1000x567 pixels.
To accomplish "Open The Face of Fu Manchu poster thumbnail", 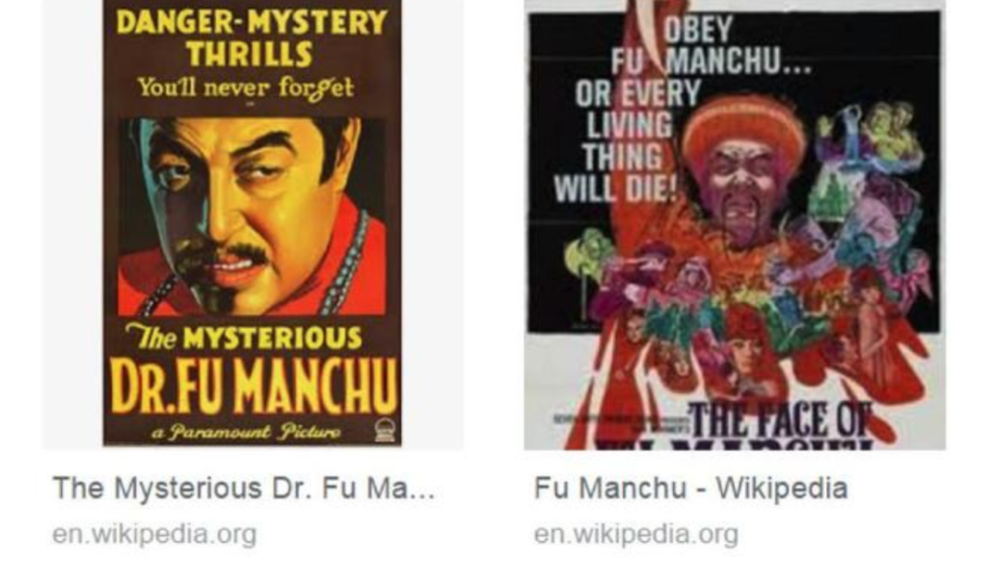I will point(735,225).
